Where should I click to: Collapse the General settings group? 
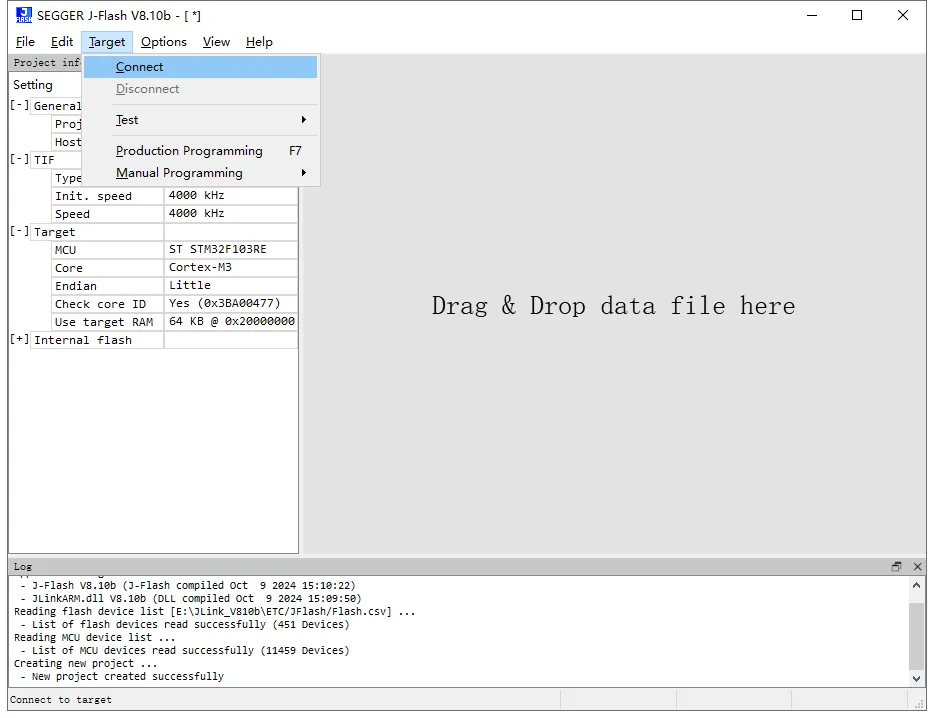[19, 105]
